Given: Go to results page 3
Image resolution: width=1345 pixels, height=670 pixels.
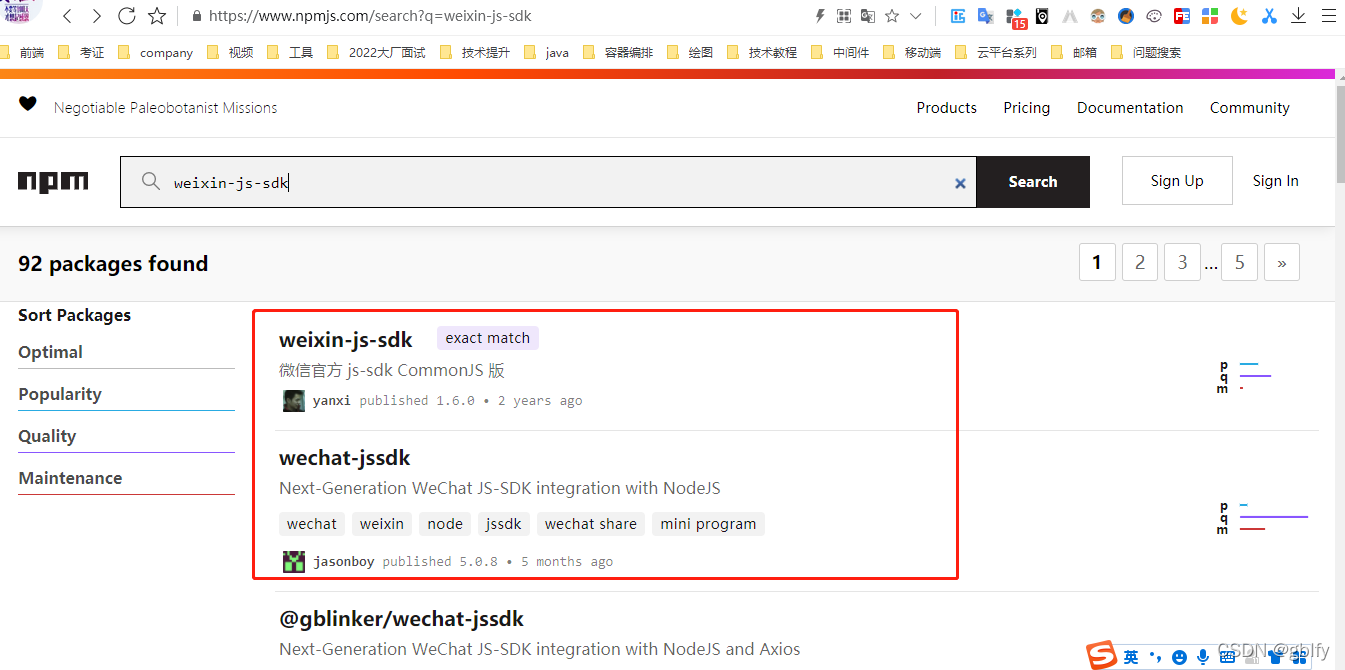Looking at the screenshot, I should click(x=1182, y=263).
